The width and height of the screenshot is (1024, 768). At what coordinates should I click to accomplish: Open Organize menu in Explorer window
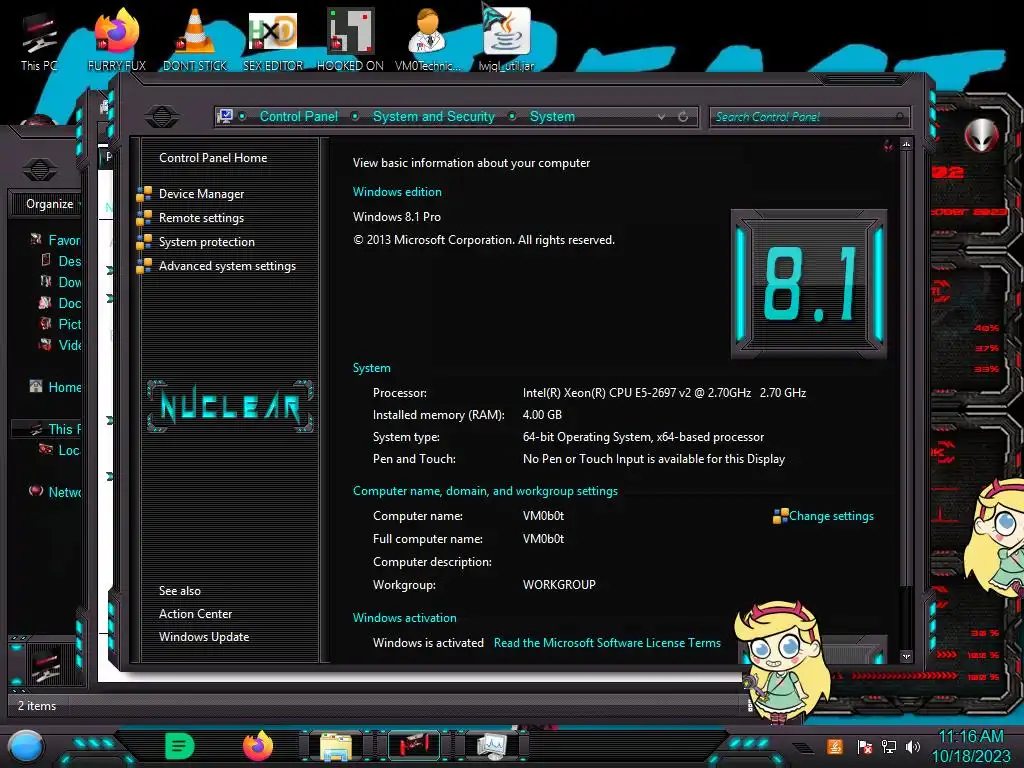pos(50,204)
